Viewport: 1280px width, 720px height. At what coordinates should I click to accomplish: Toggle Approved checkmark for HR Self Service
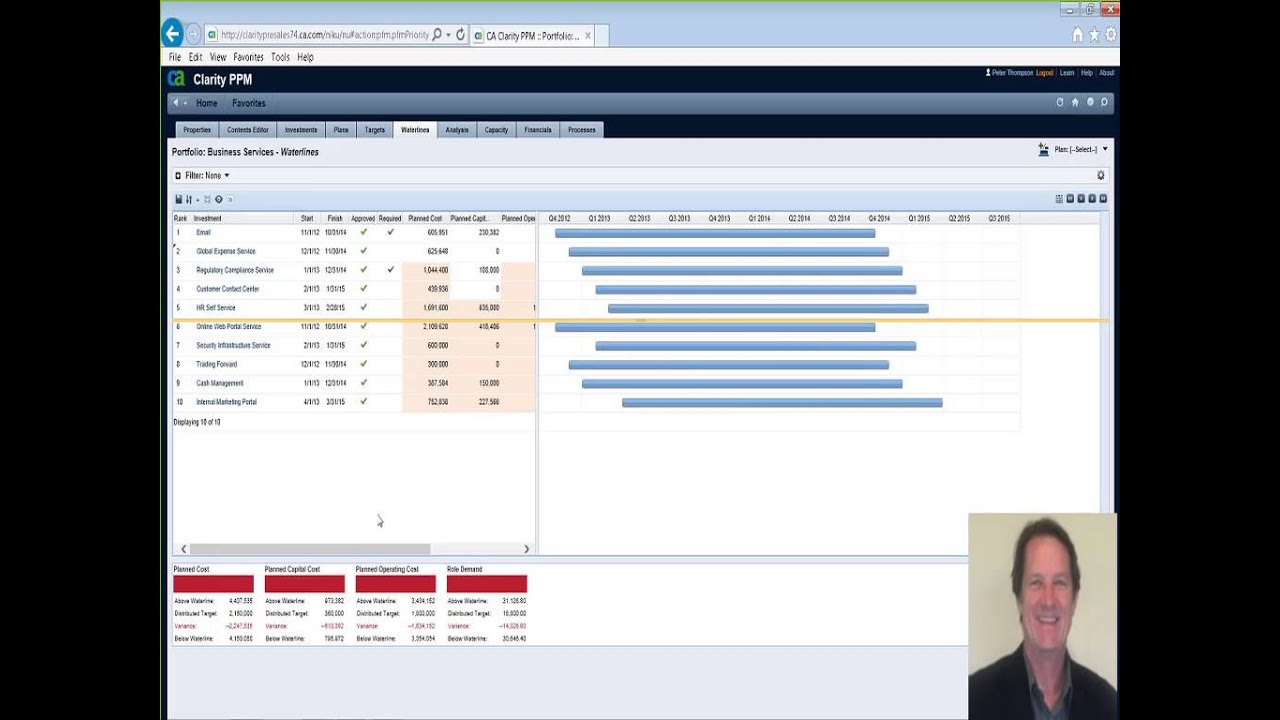pos(363,308)
